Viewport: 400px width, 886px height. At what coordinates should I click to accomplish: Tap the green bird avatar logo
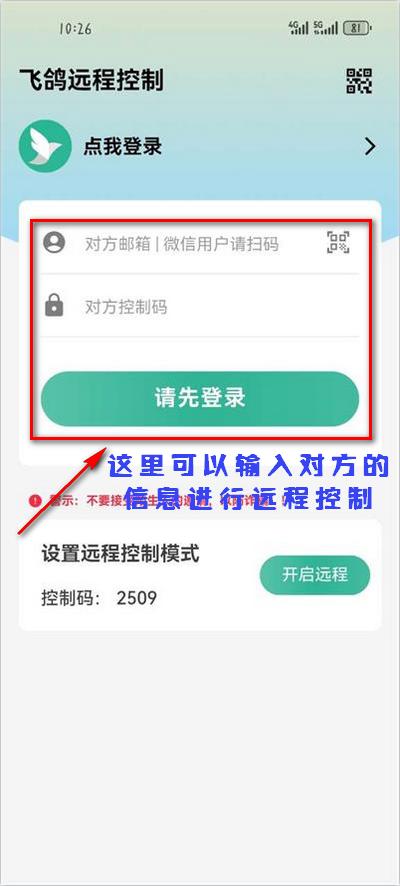click(x=45, y=146)
